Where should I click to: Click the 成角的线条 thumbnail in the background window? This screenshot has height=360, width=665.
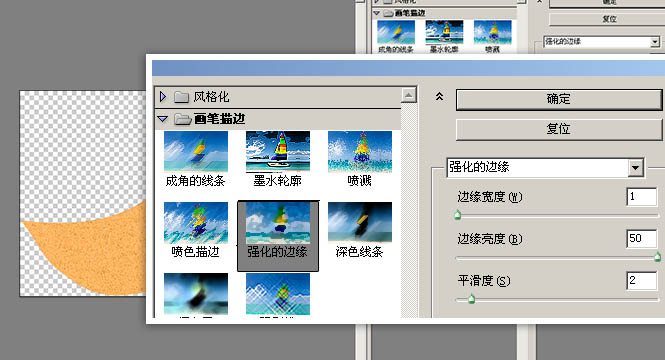pos(396,33)
